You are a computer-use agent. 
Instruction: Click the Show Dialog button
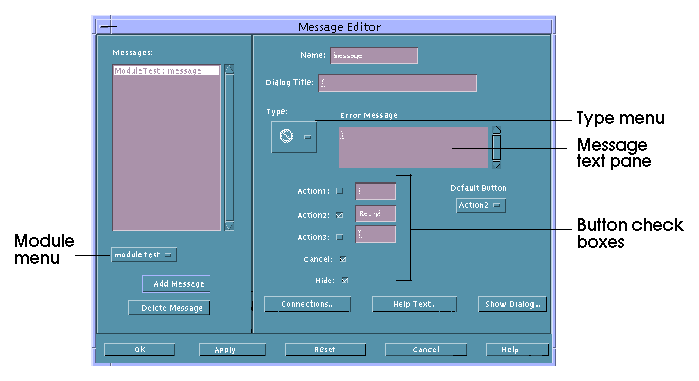(x=512, y=304)
